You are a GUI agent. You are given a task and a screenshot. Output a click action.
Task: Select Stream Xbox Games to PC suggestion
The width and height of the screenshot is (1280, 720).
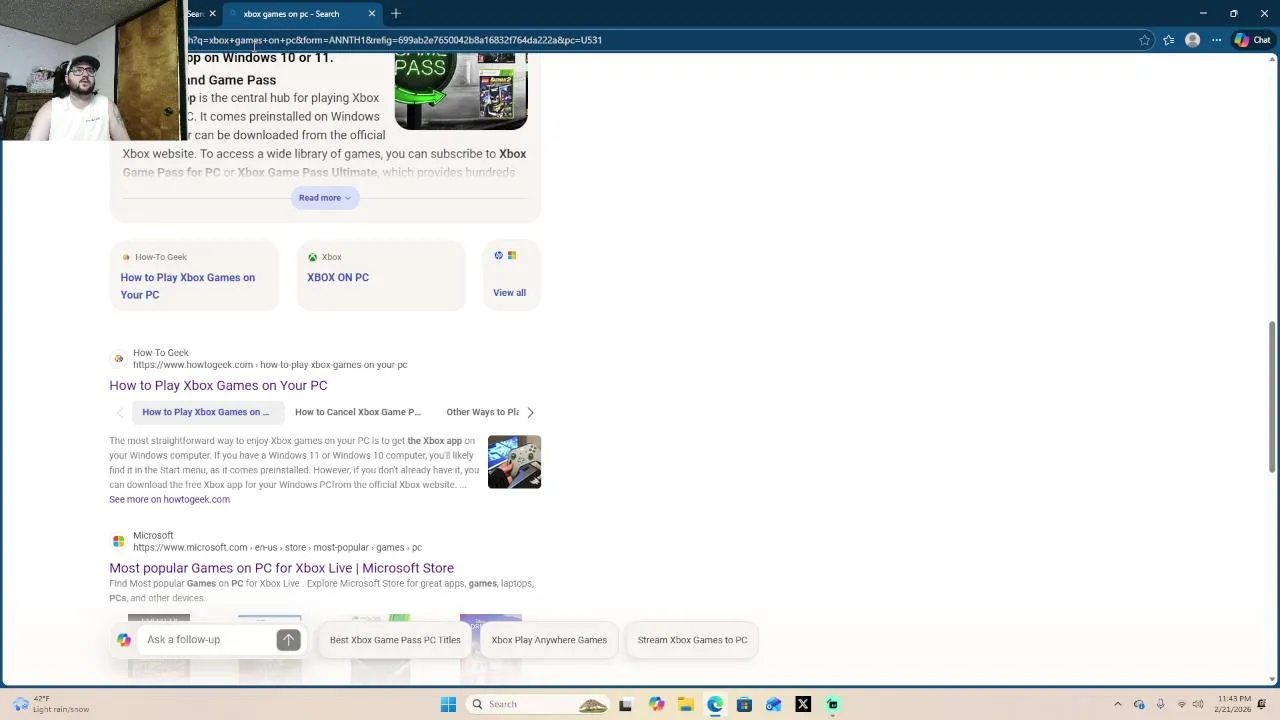[692, 640]
